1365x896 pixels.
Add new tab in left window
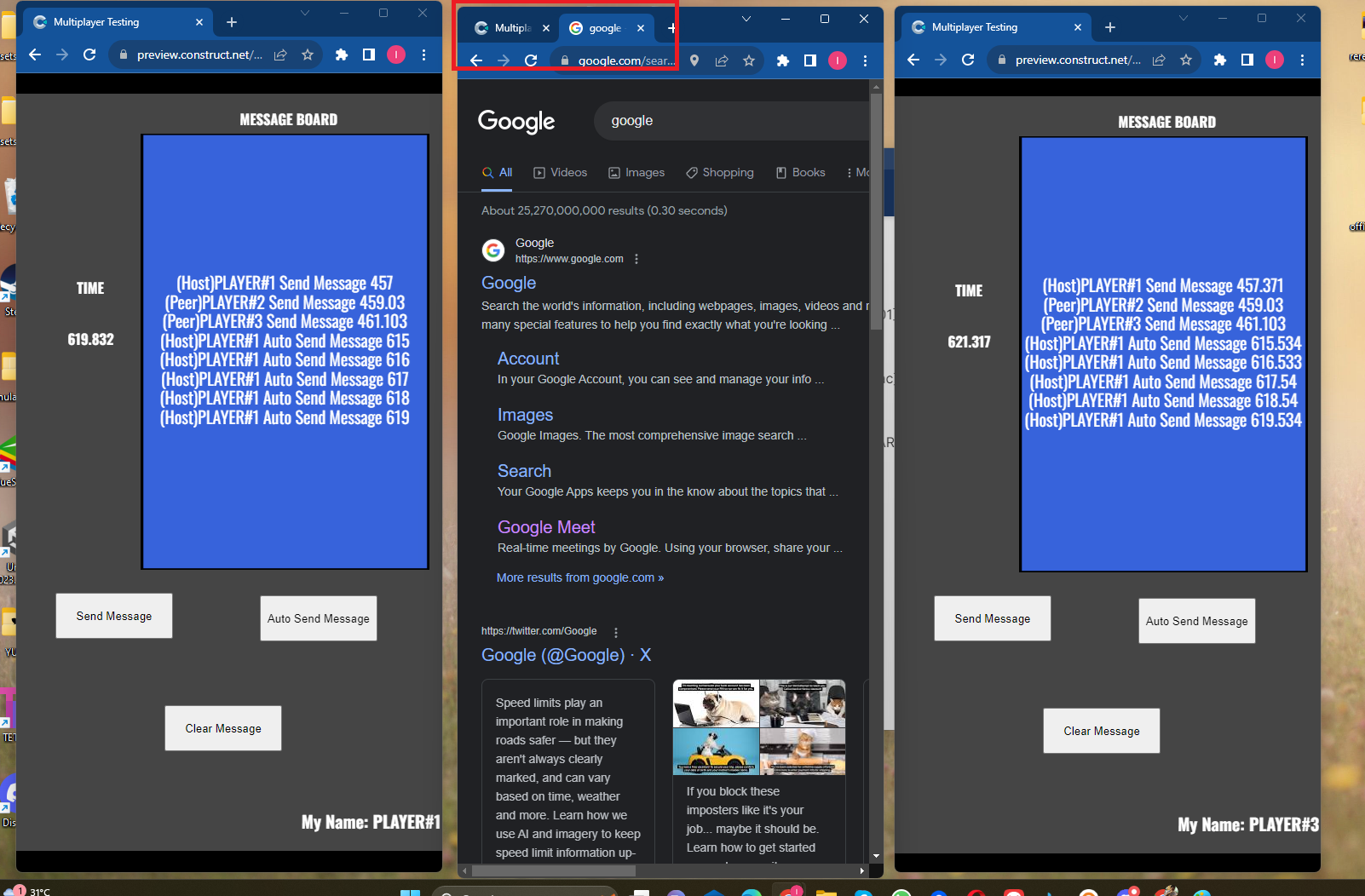[232, 22]
